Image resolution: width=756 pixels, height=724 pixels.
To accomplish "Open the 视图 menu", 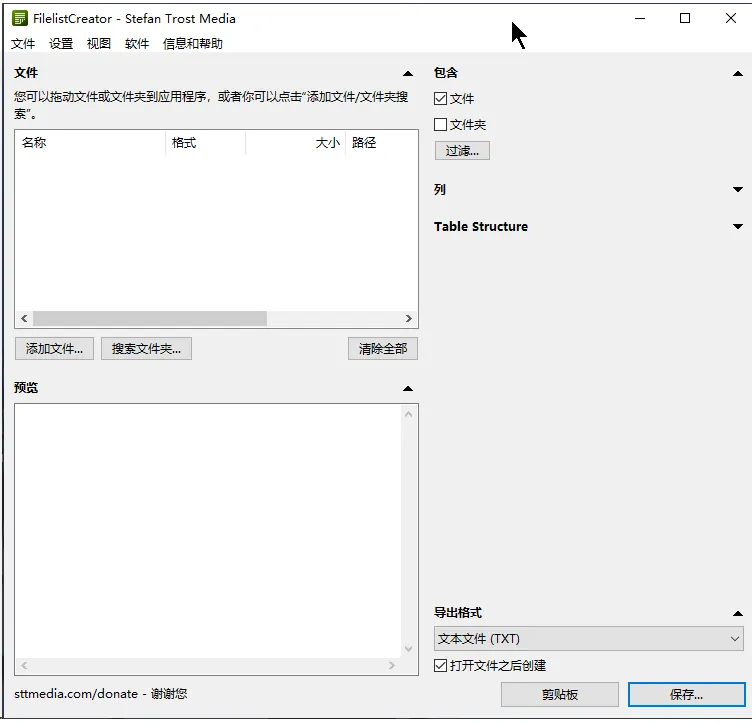I will (x=99, y=44).
